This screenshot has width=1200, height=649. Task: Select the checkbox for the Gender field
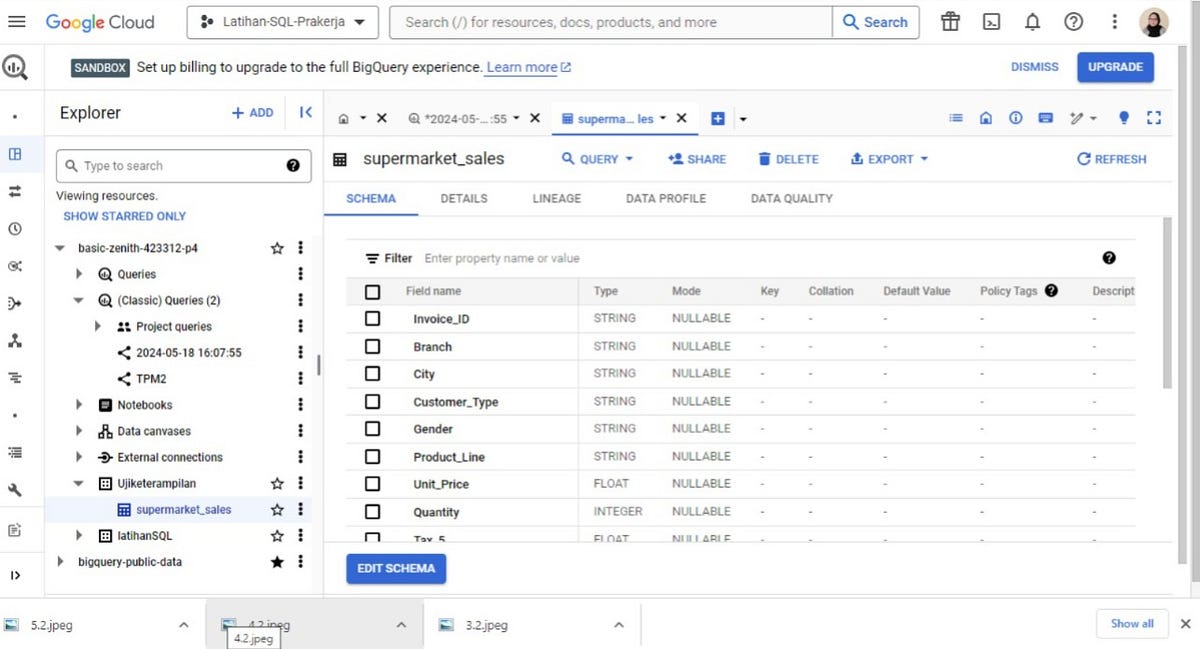pos(373,428)
